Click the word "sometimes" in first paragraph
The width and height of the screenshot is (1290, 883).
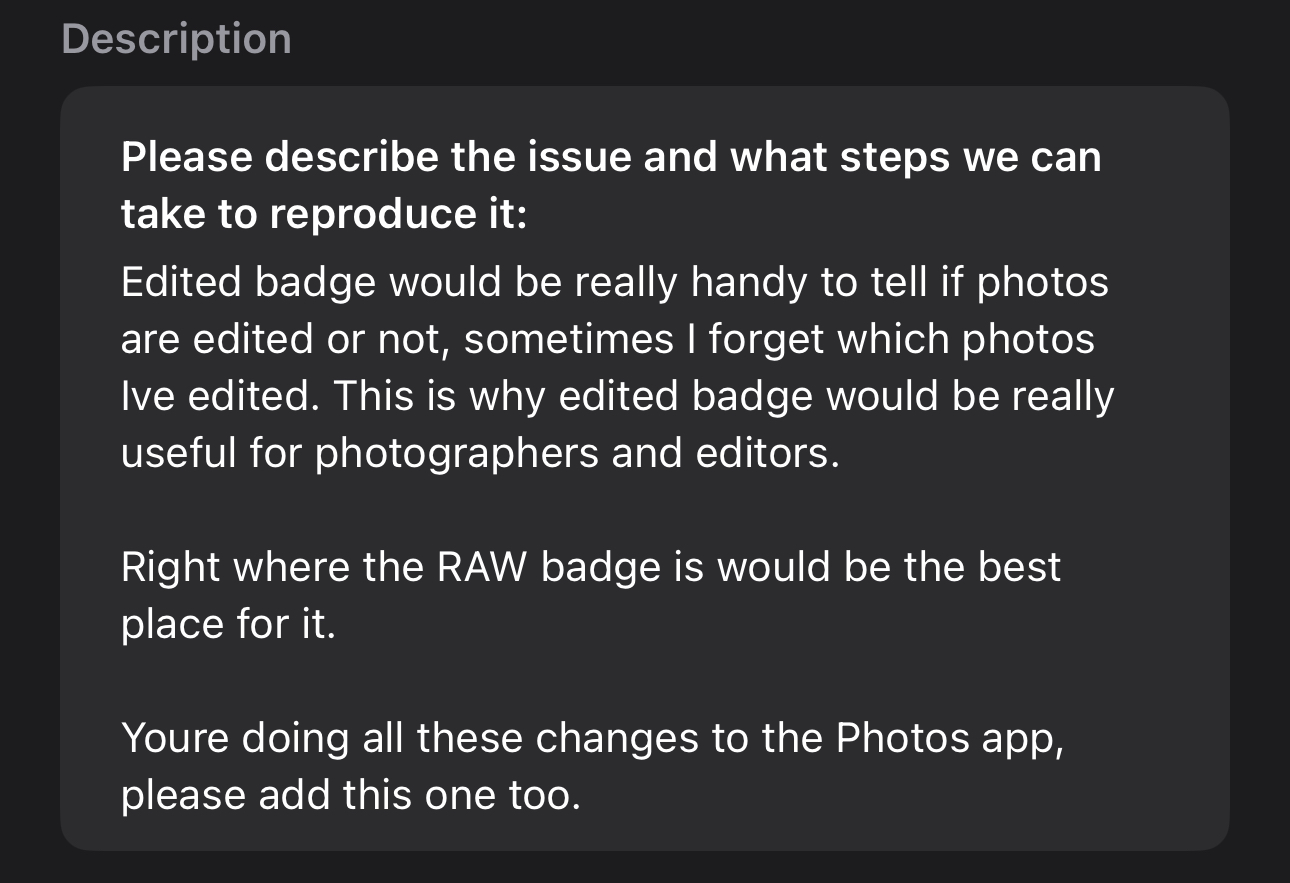568,340
